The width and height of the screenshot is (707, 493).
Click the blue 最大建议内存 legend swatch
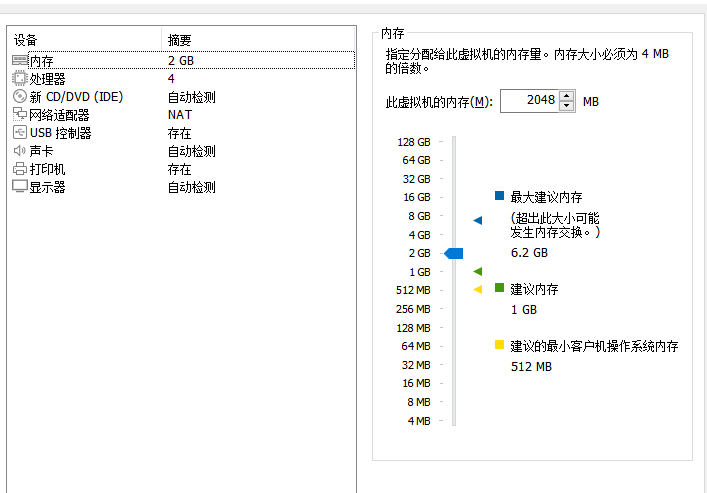499,195
